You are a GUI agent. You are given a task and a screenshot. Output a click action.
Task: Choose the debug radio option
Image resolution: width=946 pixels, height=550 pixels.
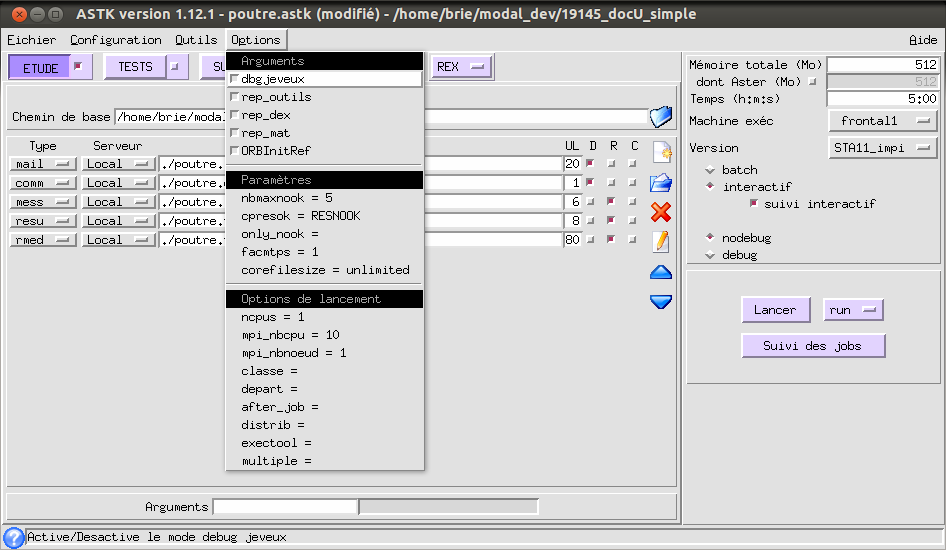click(711, 255)
